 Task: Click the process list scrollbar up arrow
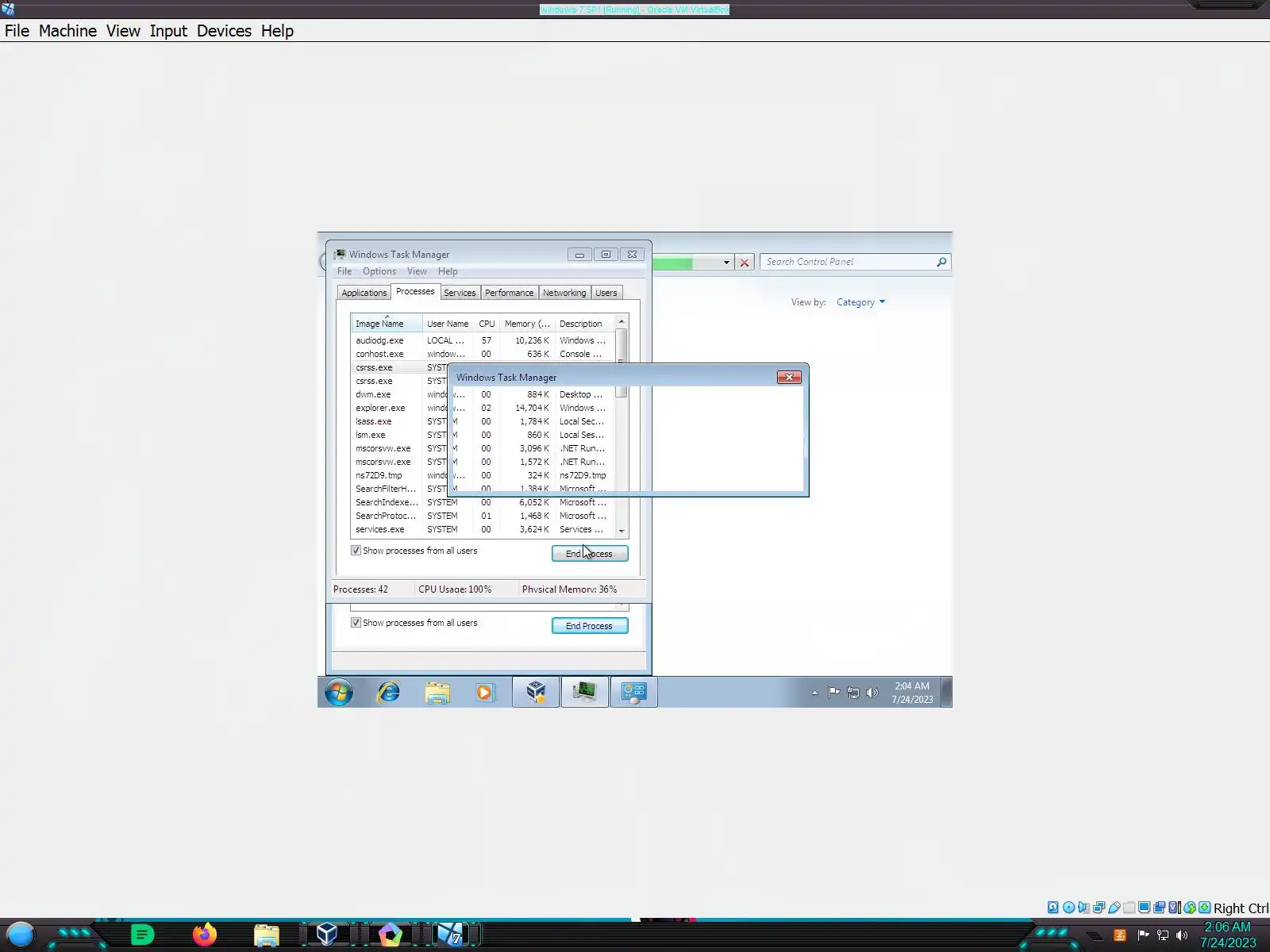[622, 321]
